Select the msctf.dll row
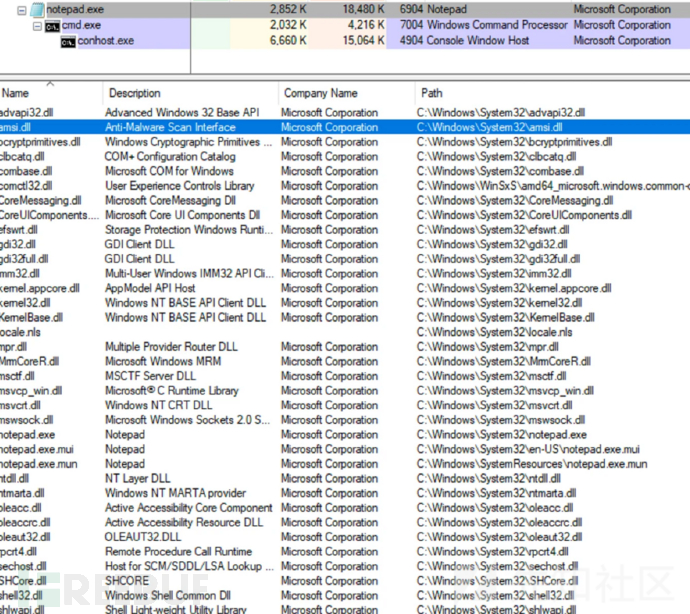This screenshot has height=614, width=690. 345,376
